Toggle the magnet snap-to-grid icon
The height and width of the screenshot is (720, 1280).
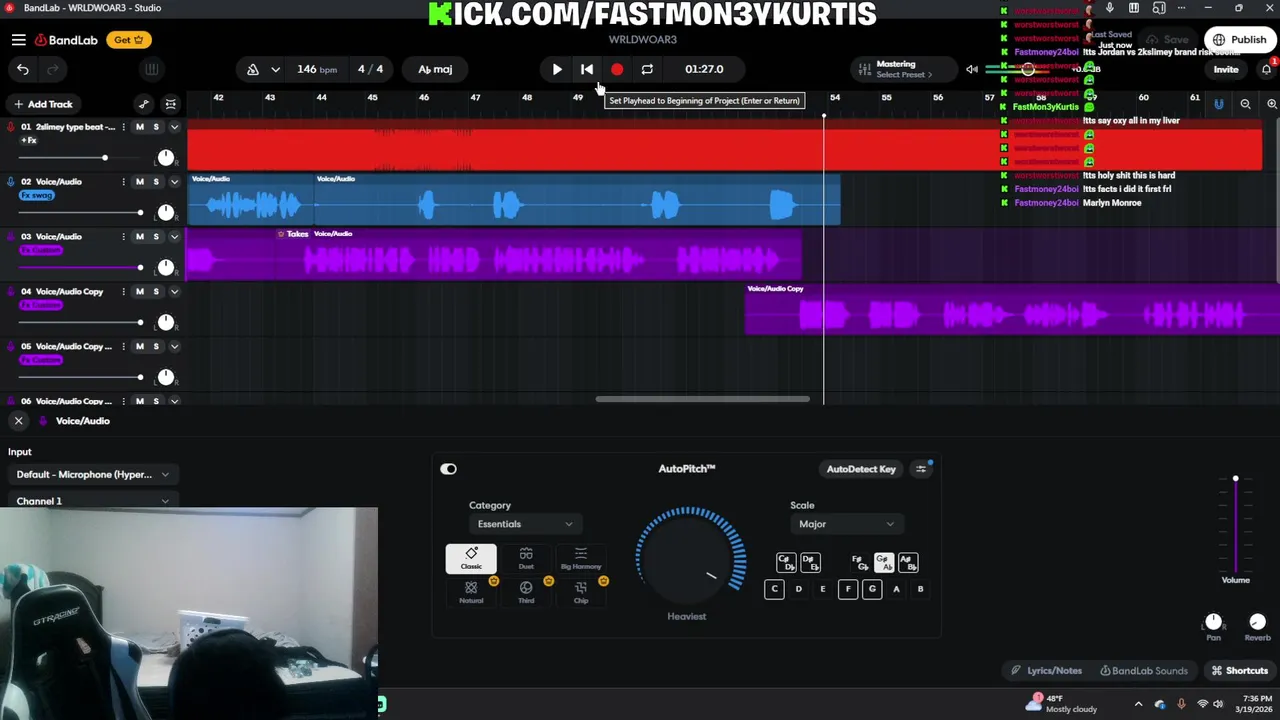(x=1219, y=104)
